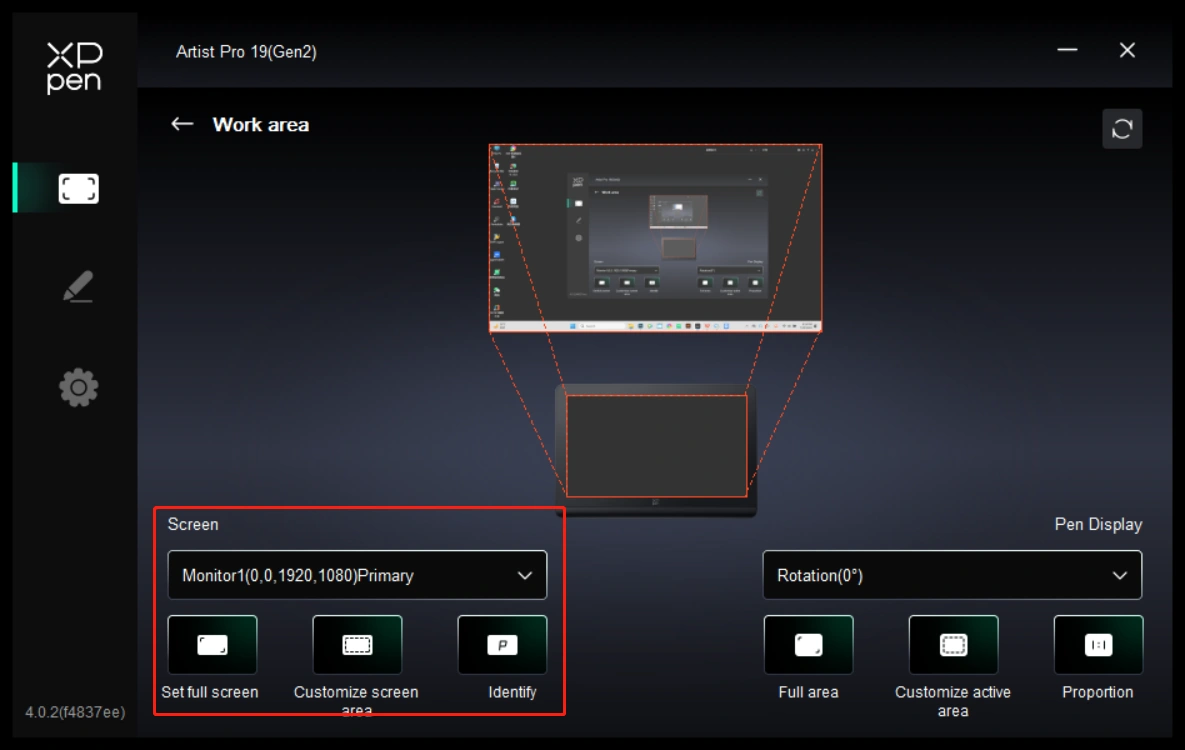Select the Full area button under Pen Display
Viewport: 1185px width, 750px height.
click(x=808, y=645)
